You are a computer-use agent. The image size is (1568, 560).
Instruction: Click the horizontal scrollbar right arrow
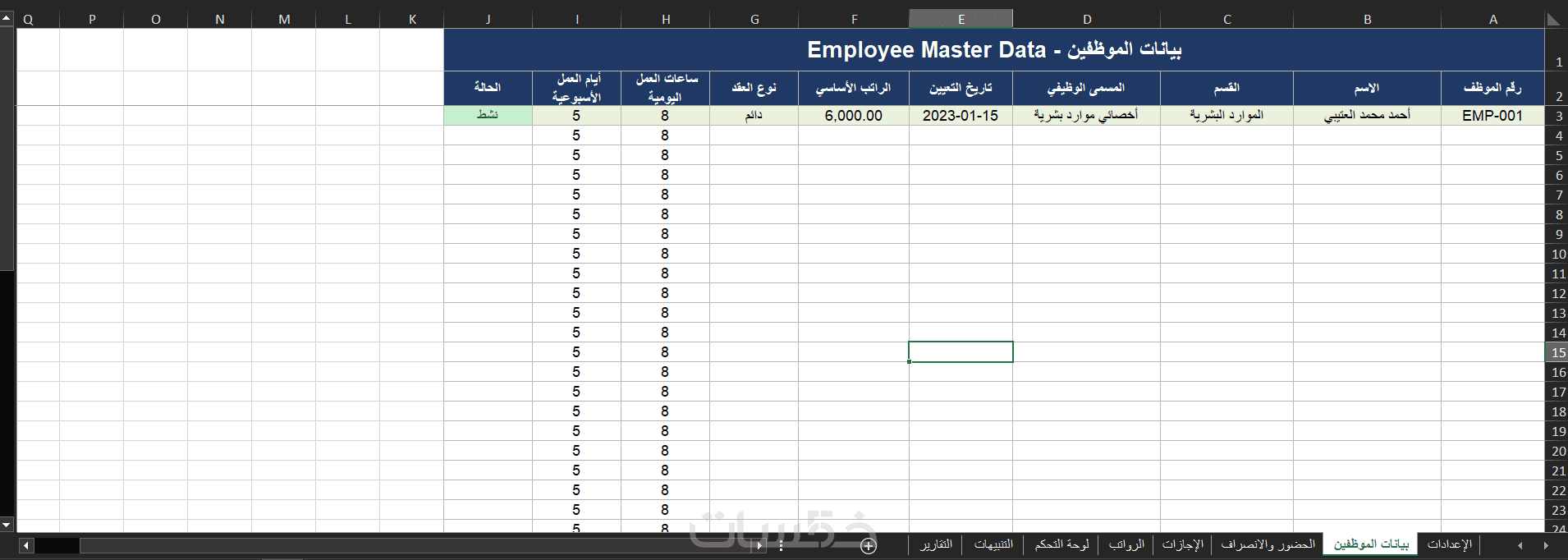click(x=759, y=545)
